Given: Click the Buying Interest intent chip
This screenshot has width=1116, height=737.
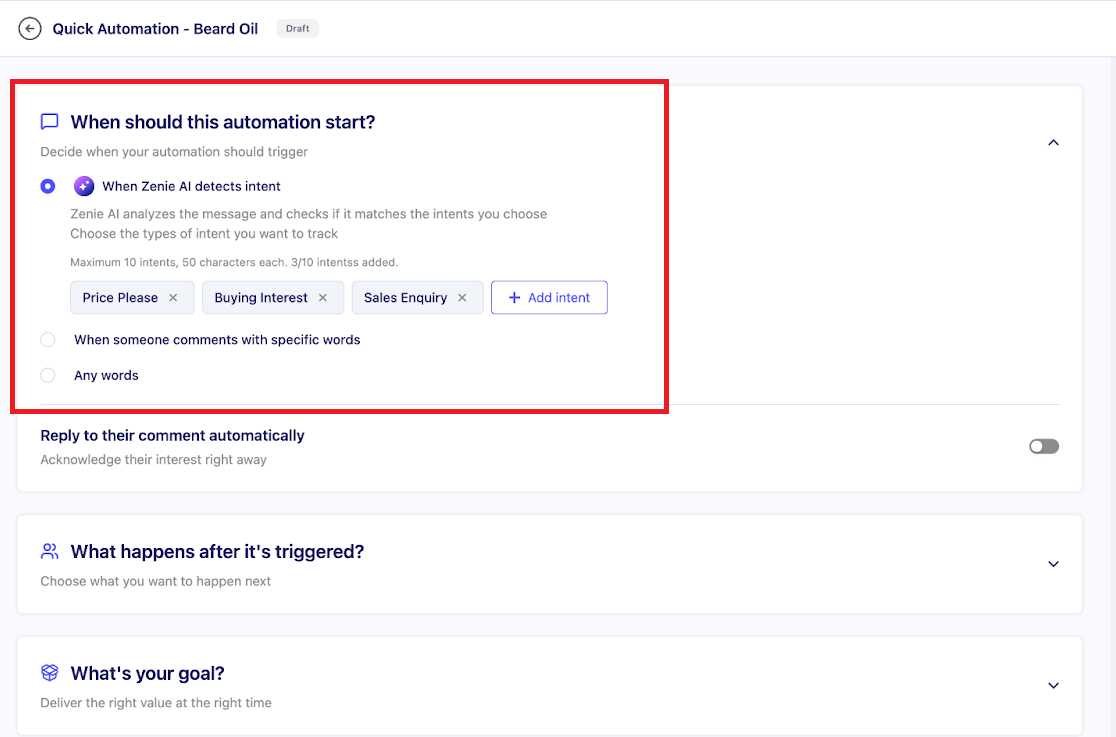Looking at the screenshot, I should (x=261, y=298).
